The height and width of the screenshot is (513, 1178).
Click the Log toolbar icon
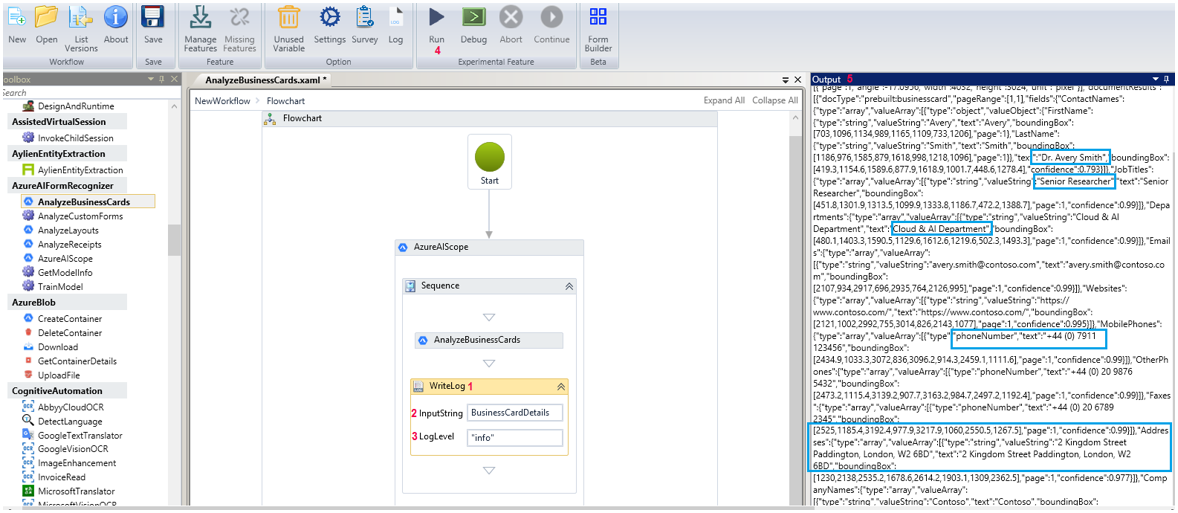(x=396, y=18)
